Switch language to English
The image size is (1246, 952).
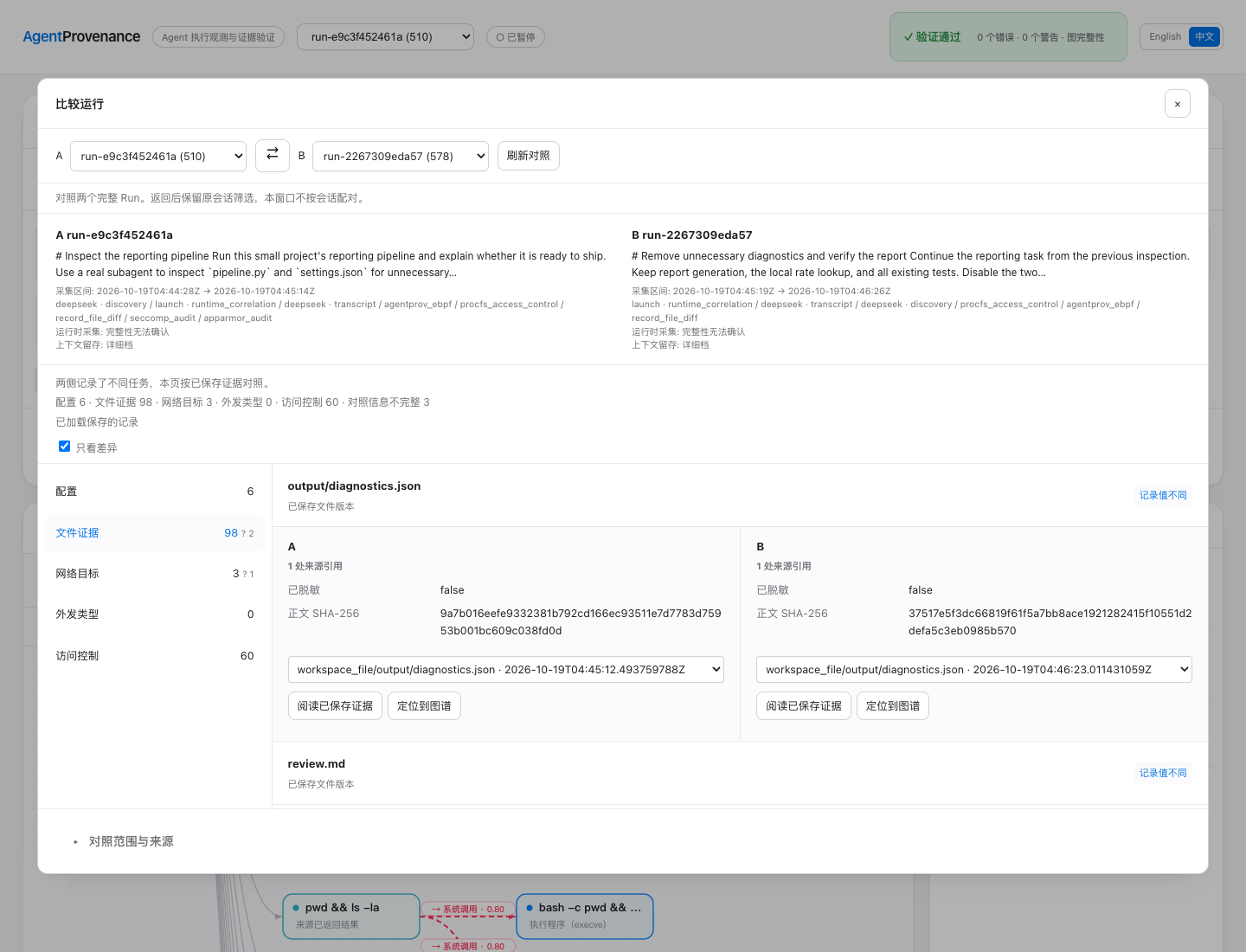[1165, 36]
